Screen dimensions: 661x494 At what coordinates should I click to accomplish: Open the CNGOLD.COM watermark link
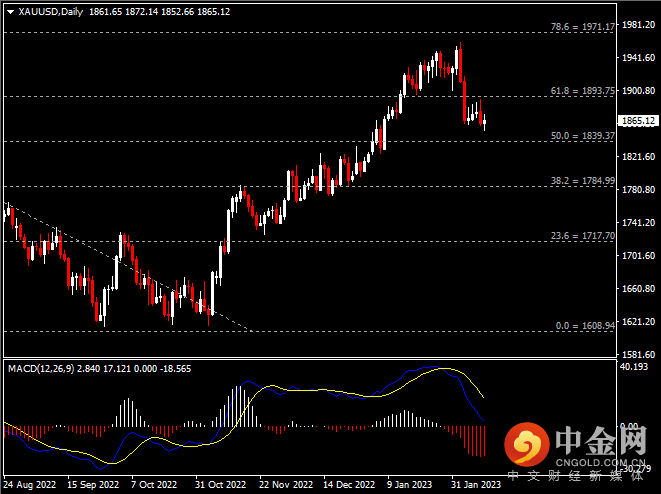coord(600,462)
